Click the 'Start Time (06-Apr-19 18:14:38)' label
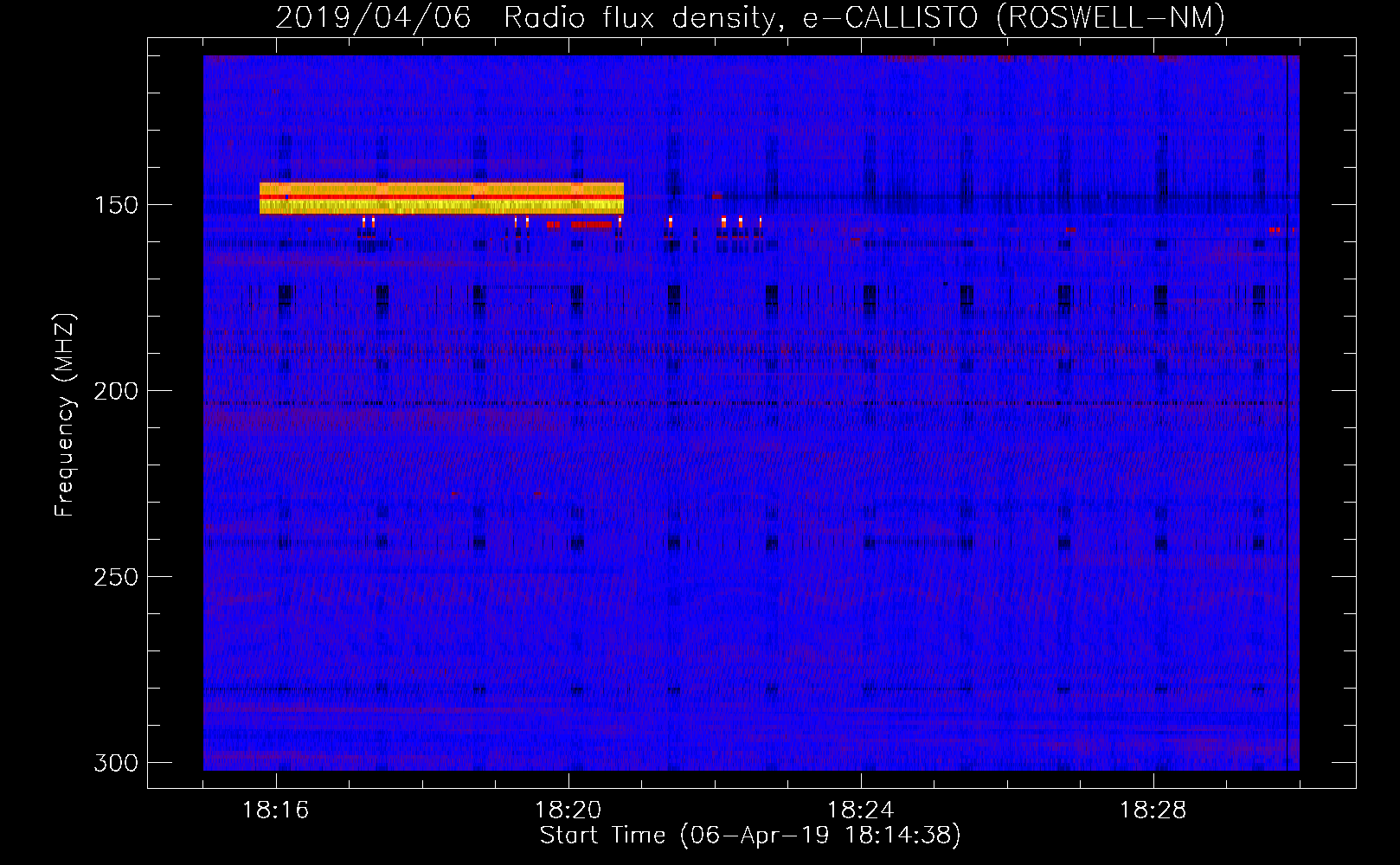This screenshot has width=1400, height=865. click(x=750, y=836)
